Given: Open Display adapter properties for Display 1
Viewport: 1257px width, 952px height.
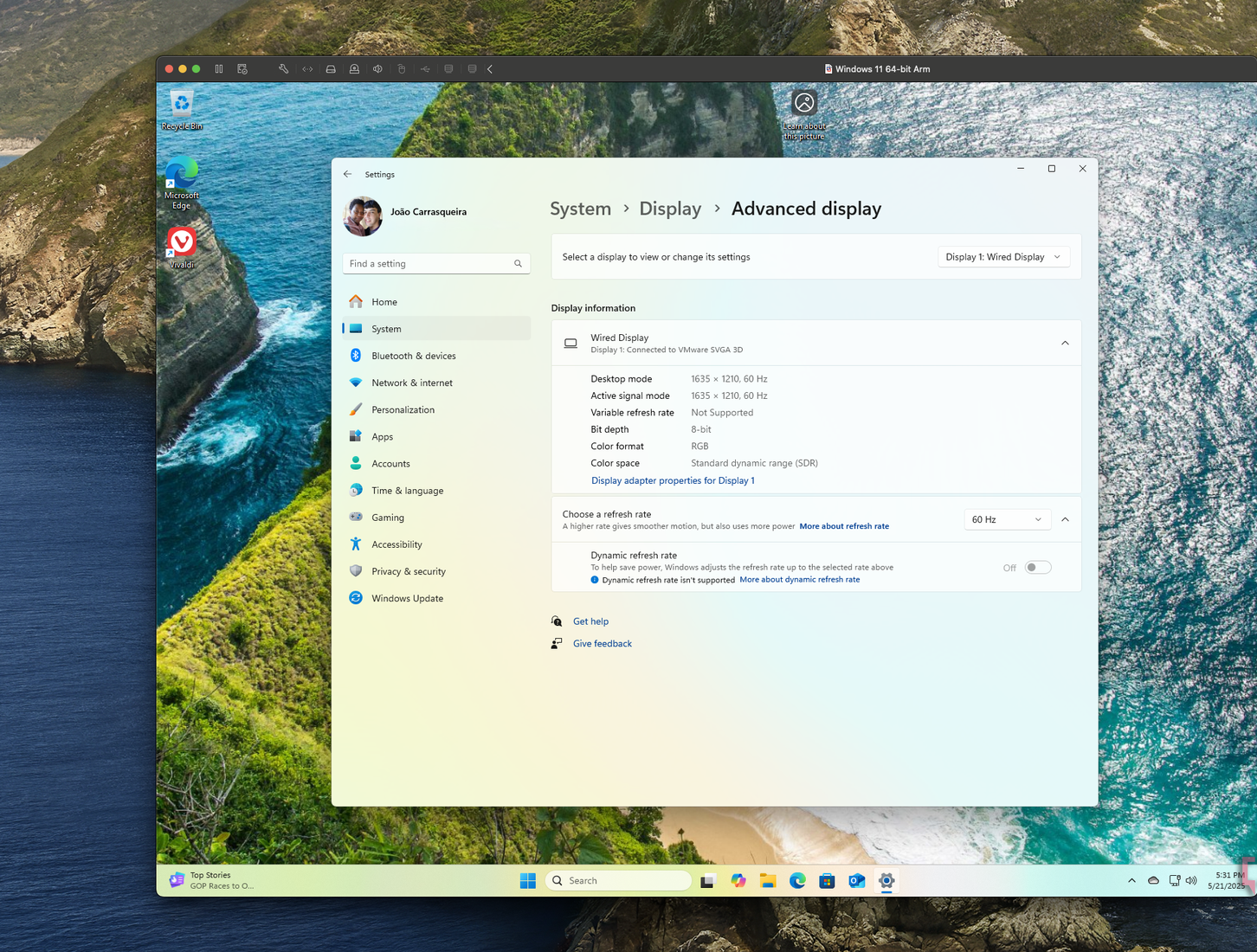Looking at the screenshot, I should 673,480.
